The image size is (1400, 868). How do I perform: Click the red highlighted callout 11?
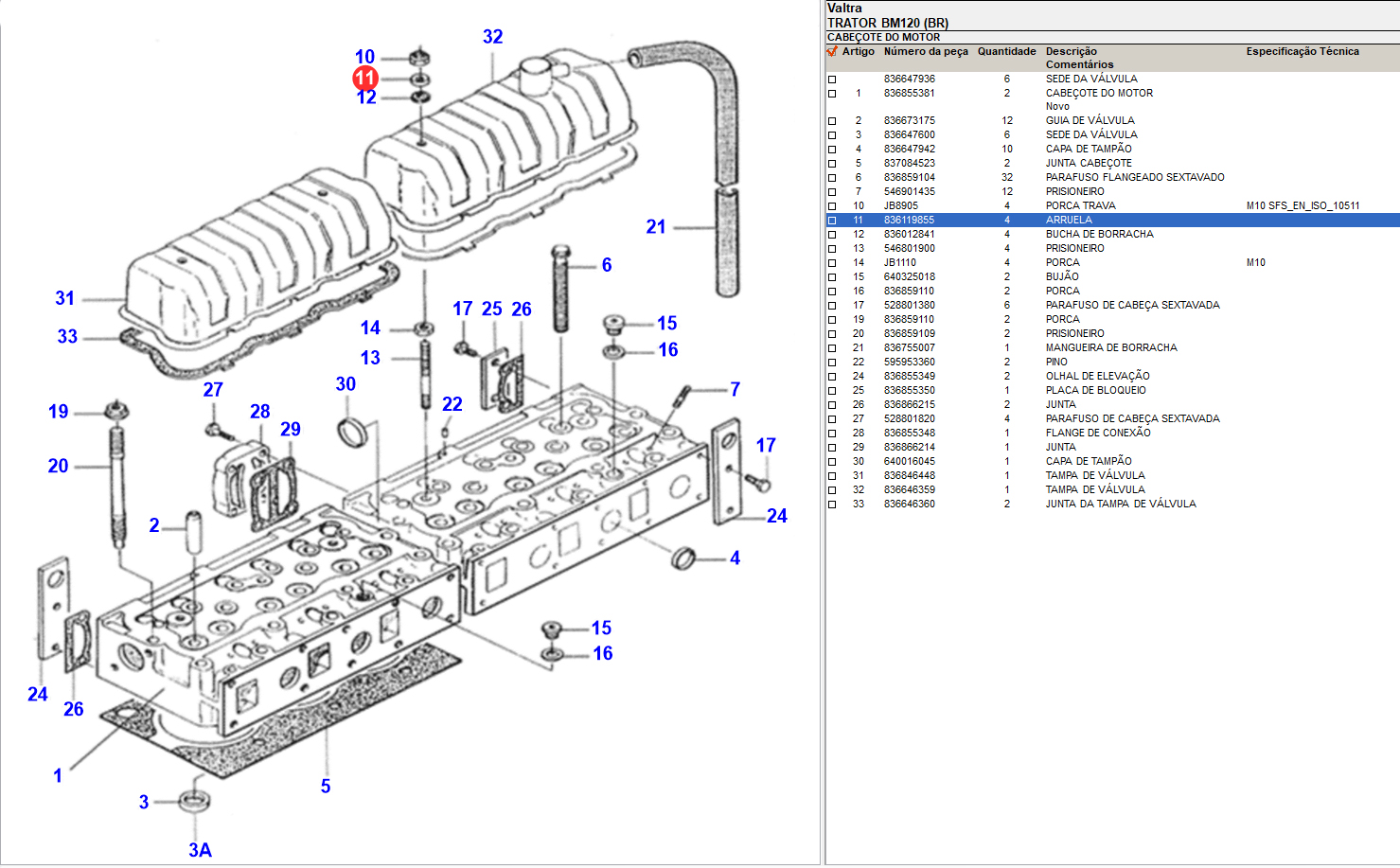[365, 78]
